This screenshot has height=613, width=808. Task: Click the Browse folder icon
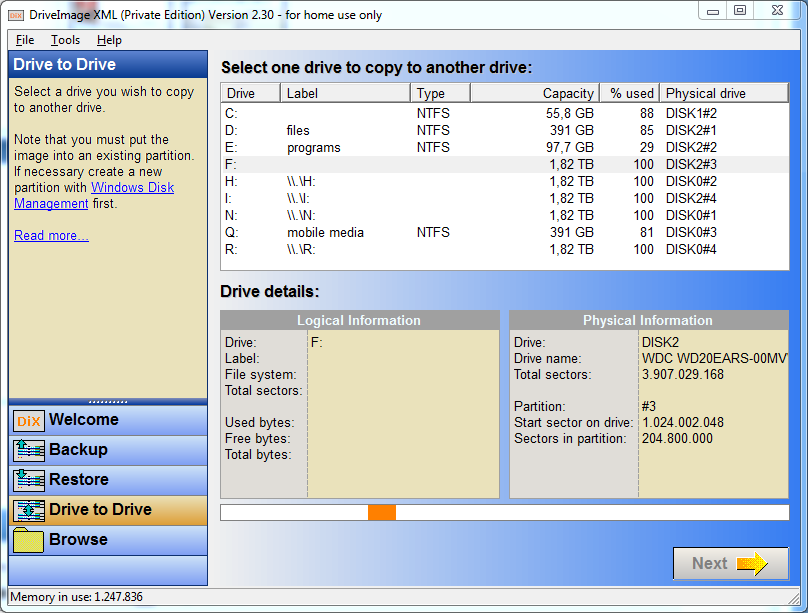coord(28,540)
